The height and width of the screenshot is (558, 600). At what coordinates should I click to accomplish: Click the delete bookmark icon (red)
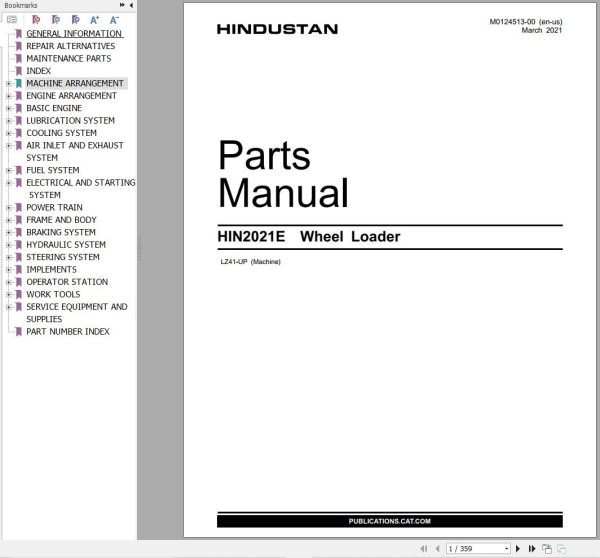tap(36, 19)
